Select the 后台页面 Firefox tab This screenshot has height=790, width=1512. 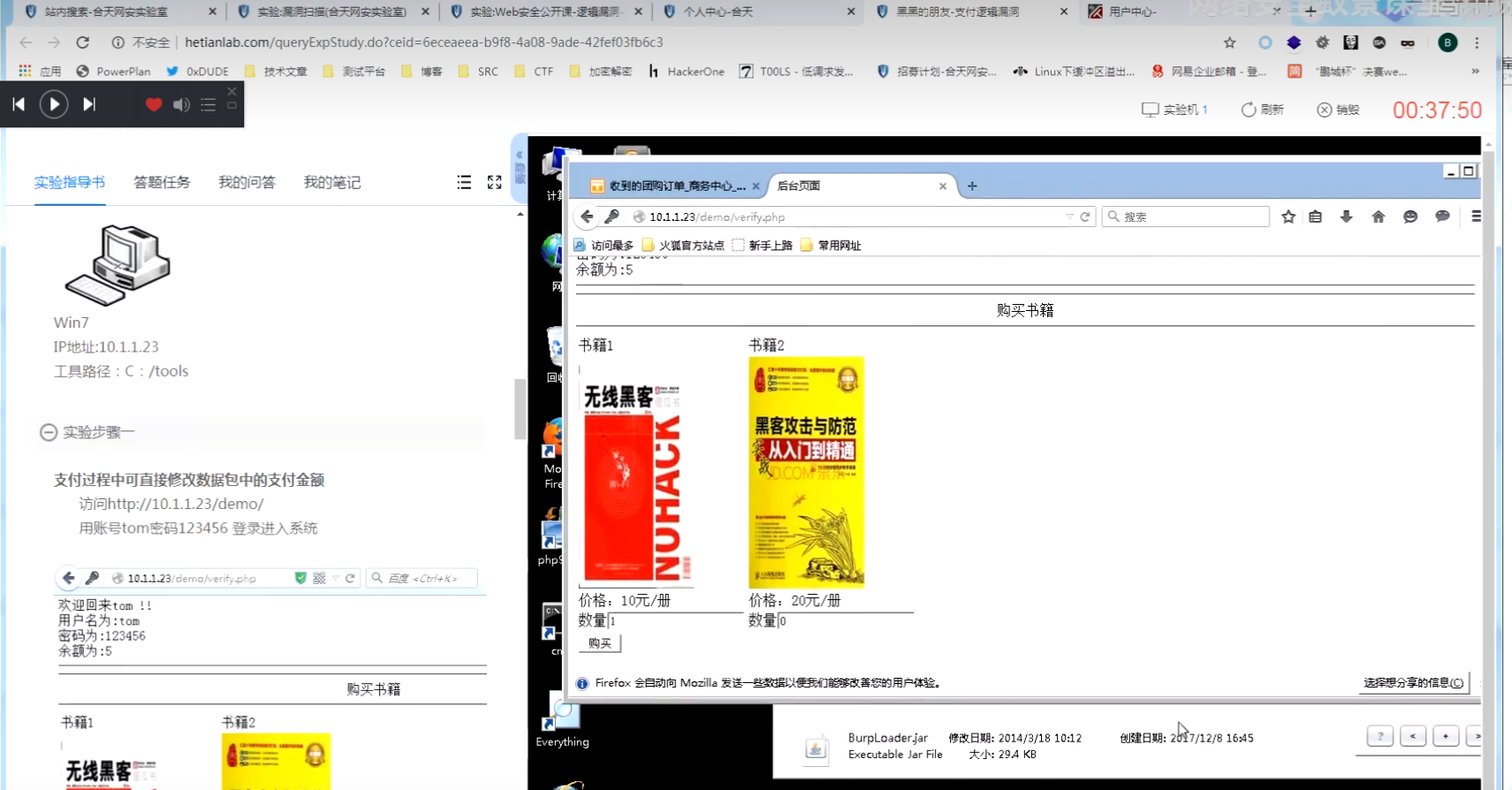[857, 186]
